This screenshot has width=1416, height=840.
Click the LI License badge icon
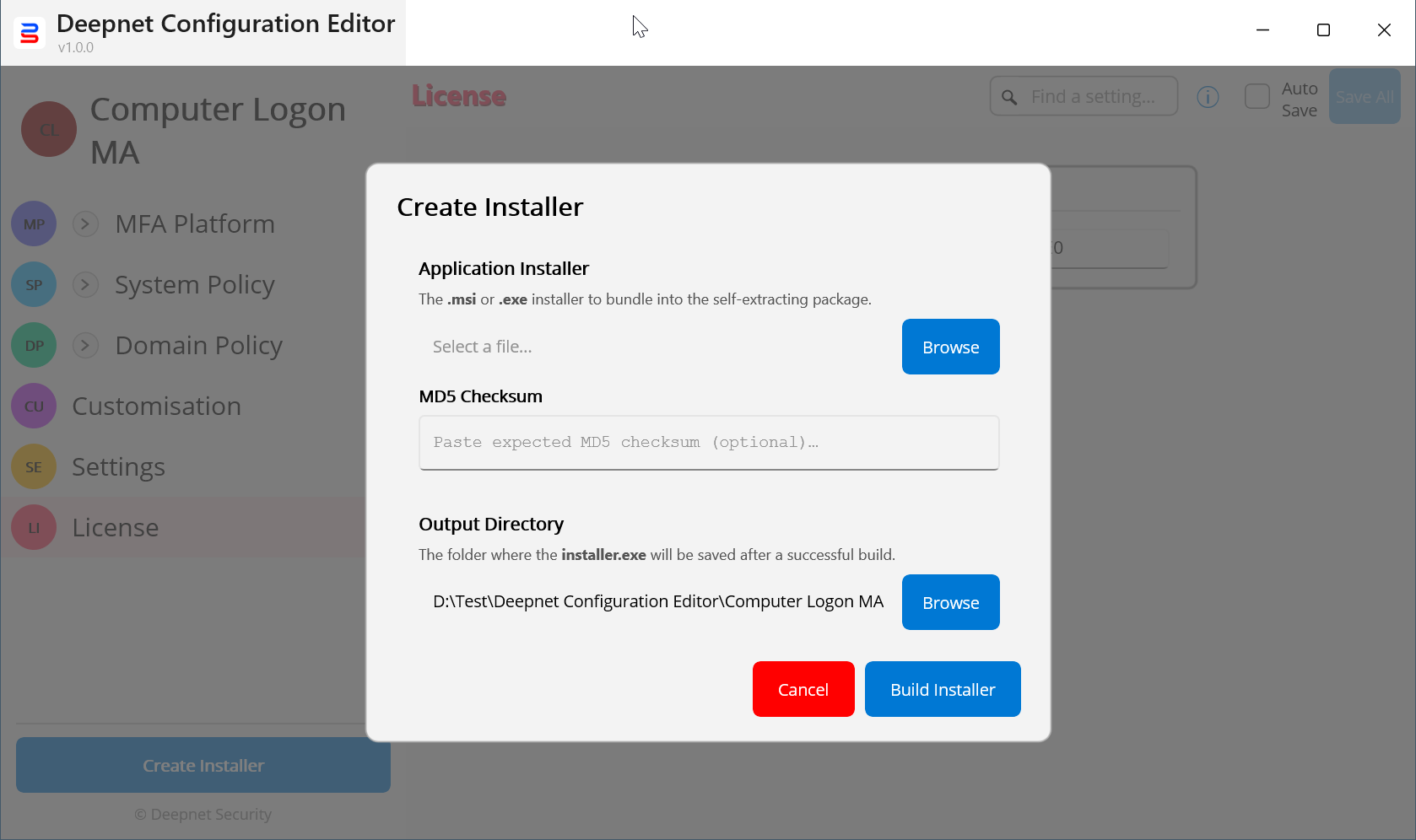click(x=34, y=528)
